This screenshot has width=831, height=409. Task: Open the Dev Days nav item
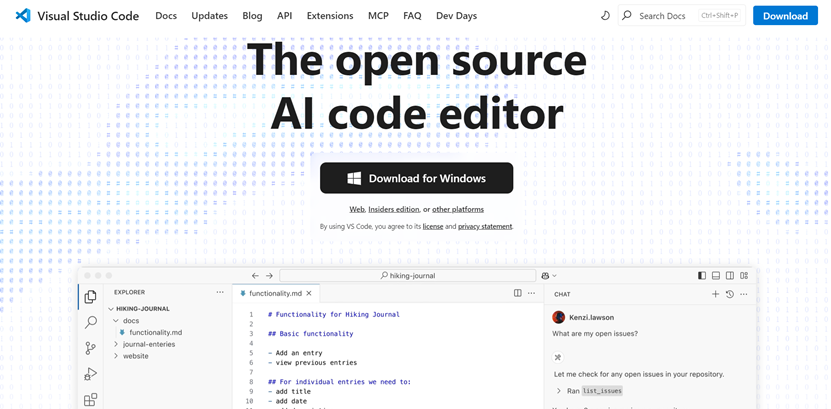tap(456, 16)
